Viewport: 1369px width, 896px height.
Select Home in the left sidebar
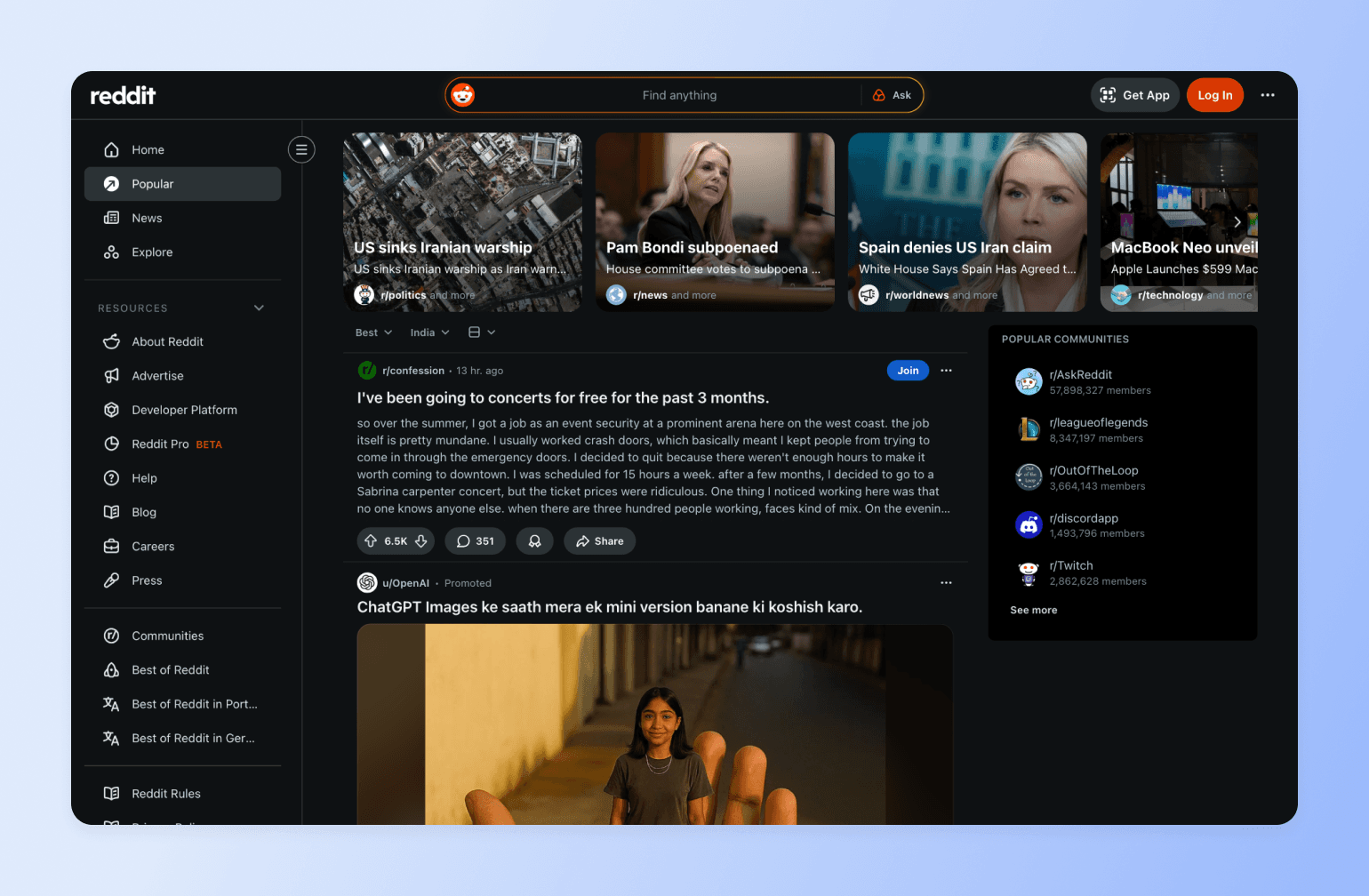click(x=148, y=149)
